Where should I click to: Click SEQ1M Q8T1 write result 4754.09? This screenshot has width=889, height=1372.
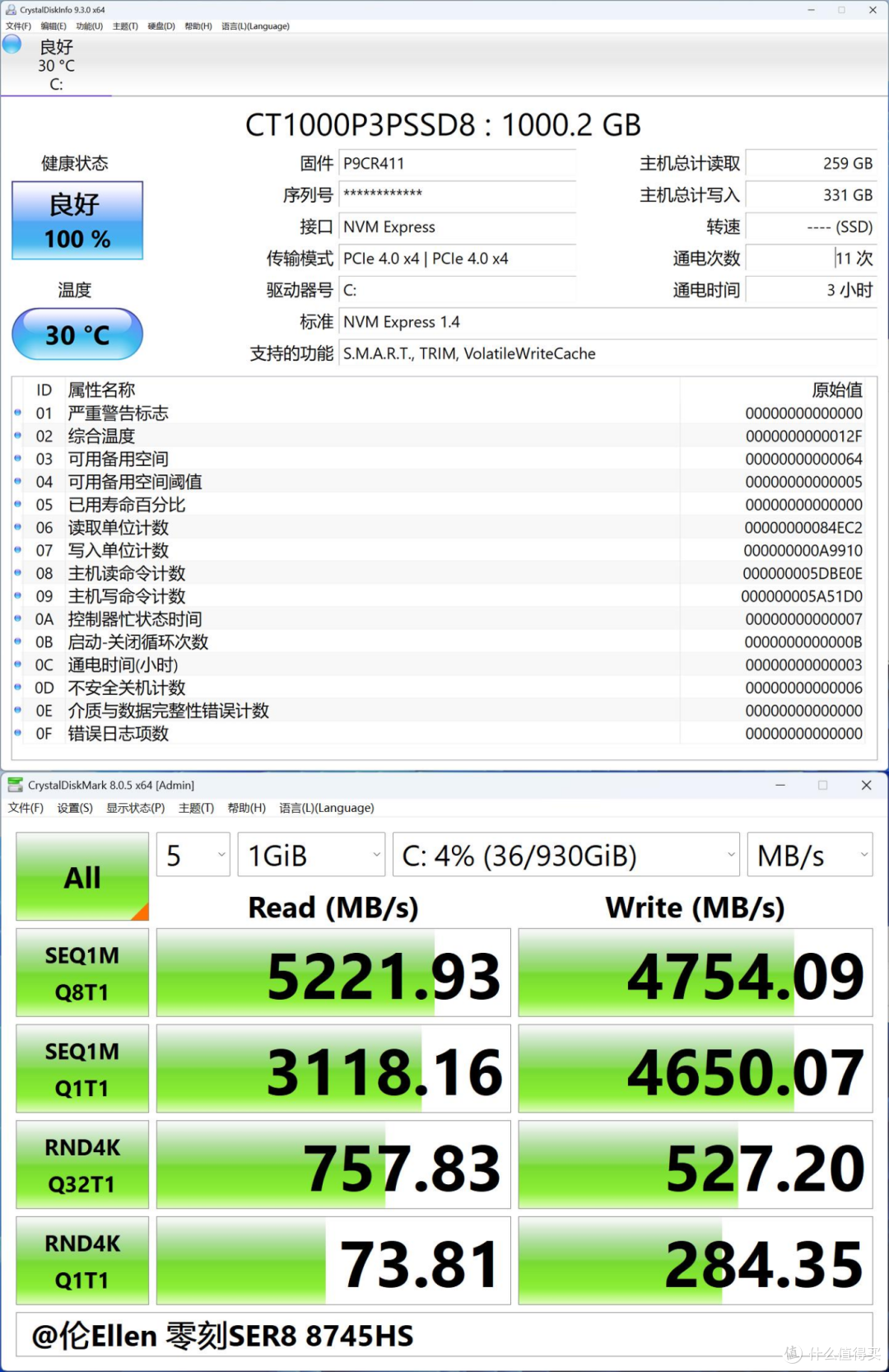(x=696, y=973)
